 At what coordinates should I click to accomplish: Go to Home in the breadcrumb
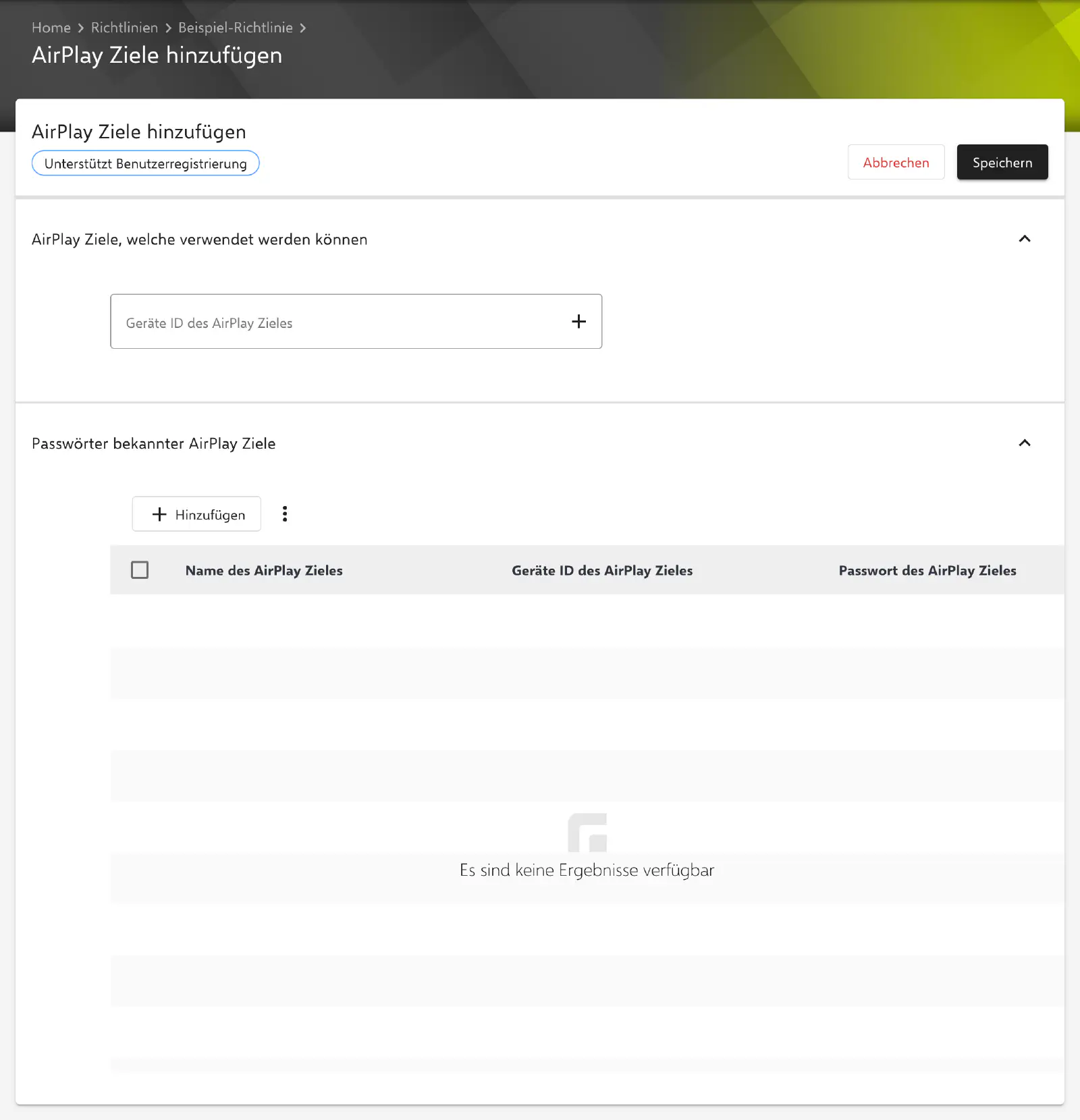[x=51, y=28]
